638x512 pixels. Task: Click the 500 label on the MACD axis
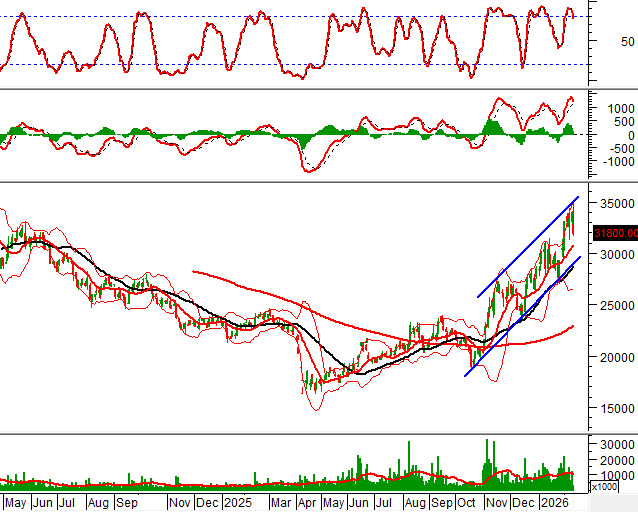click(623, 122)
